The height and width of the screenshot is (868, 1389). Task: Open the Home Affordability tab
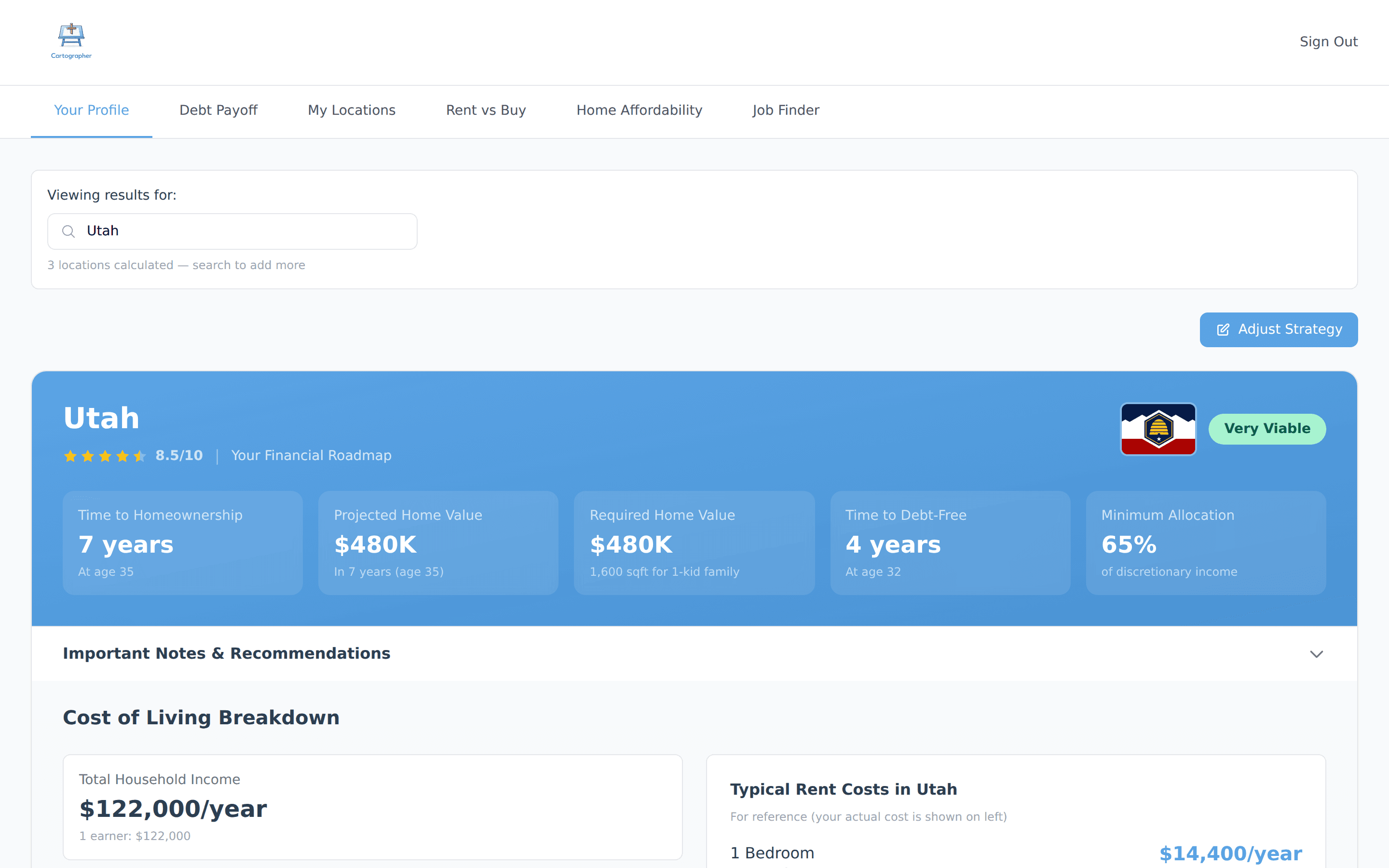click(639, 110)
